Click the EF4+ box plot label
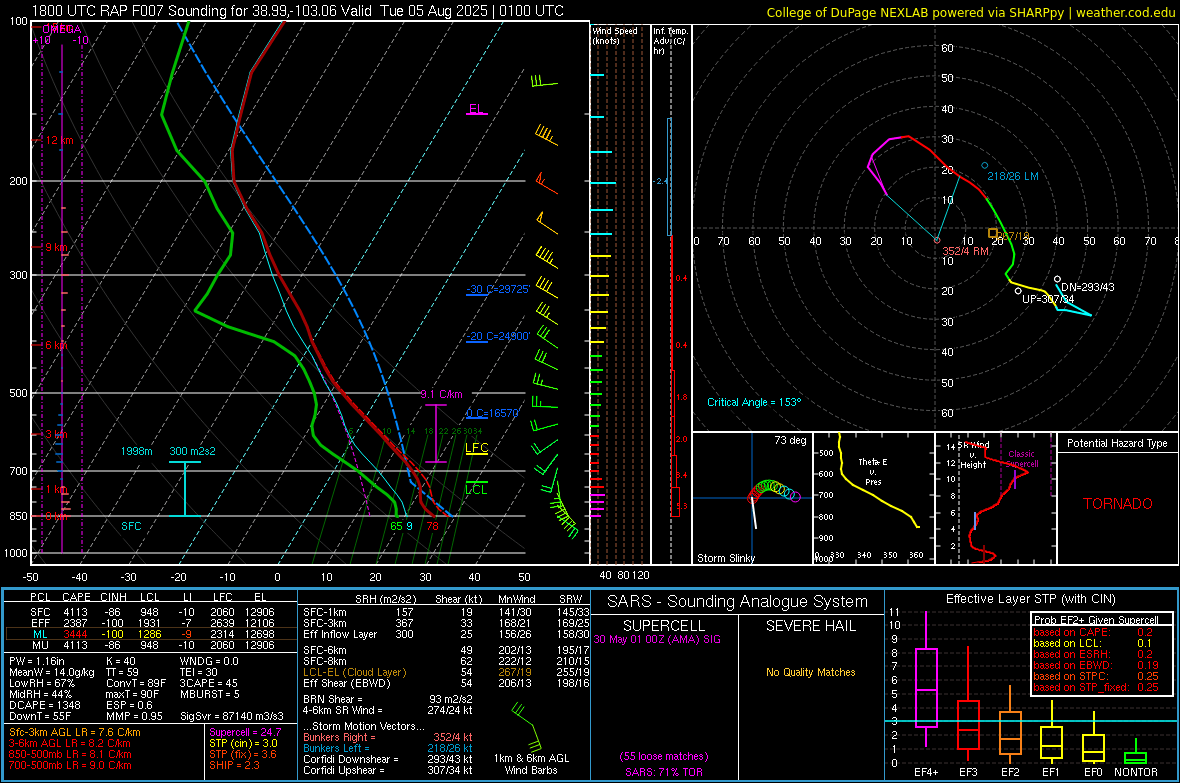 [x=926, y=772]
